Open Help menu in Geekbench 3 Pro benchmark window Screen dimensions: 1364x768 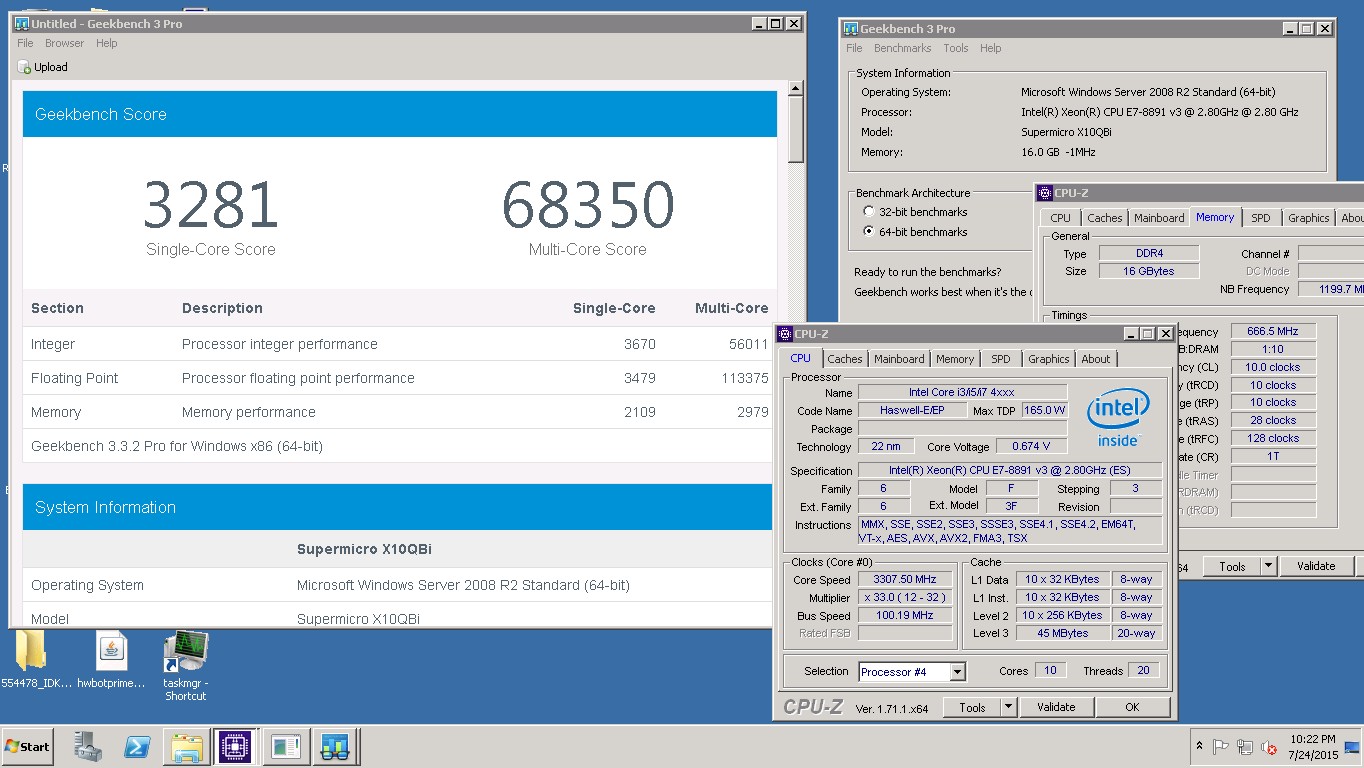991,48
